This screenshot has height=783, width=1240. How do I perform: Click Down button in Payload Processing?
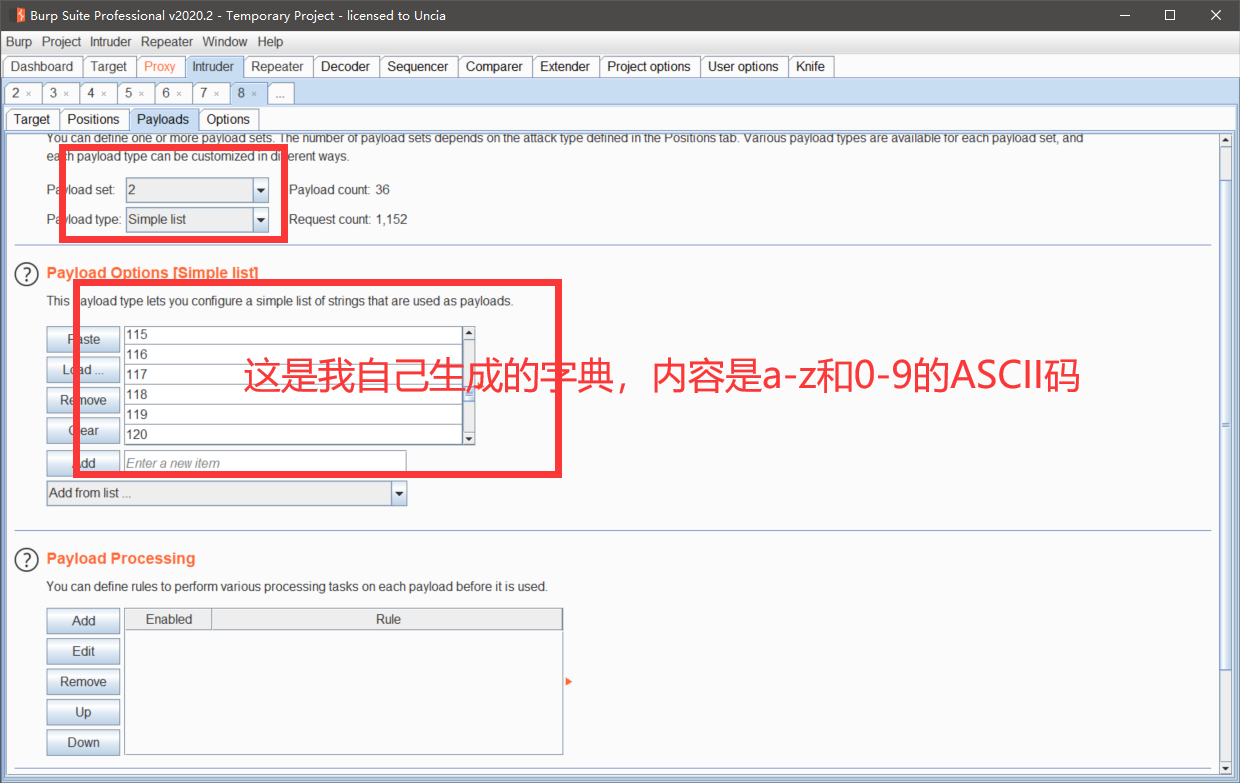pos(83,743)
